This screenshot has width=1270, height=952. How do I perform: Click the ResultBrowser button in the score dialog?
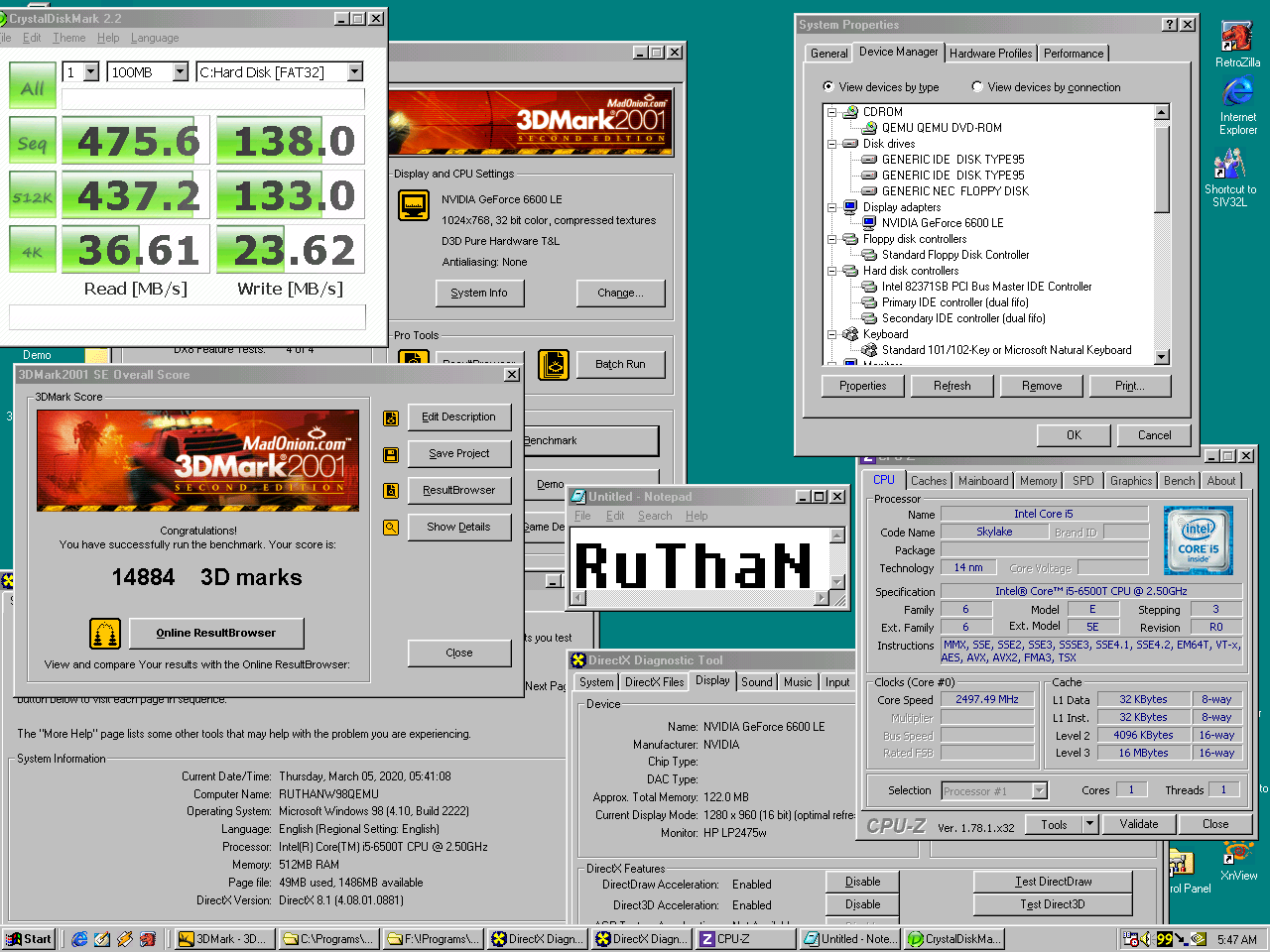coord(459,490)
